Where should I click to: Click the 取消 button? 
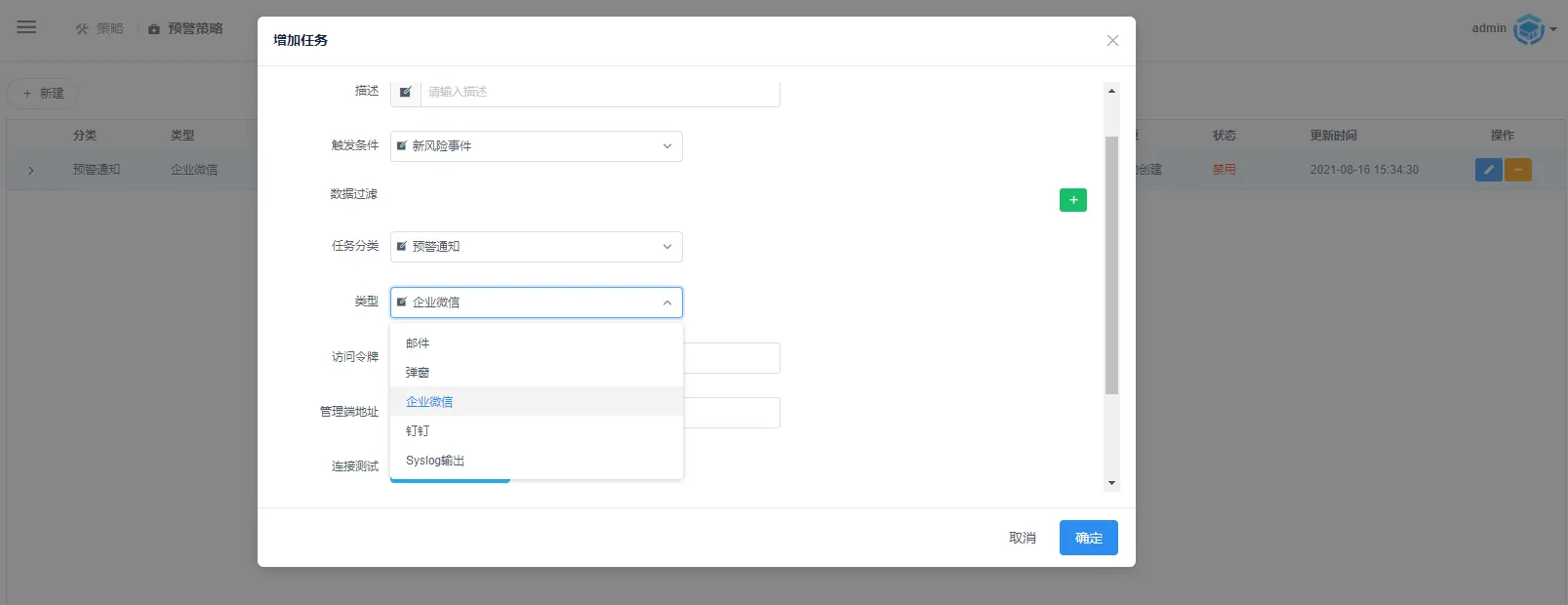point(1023,538)
